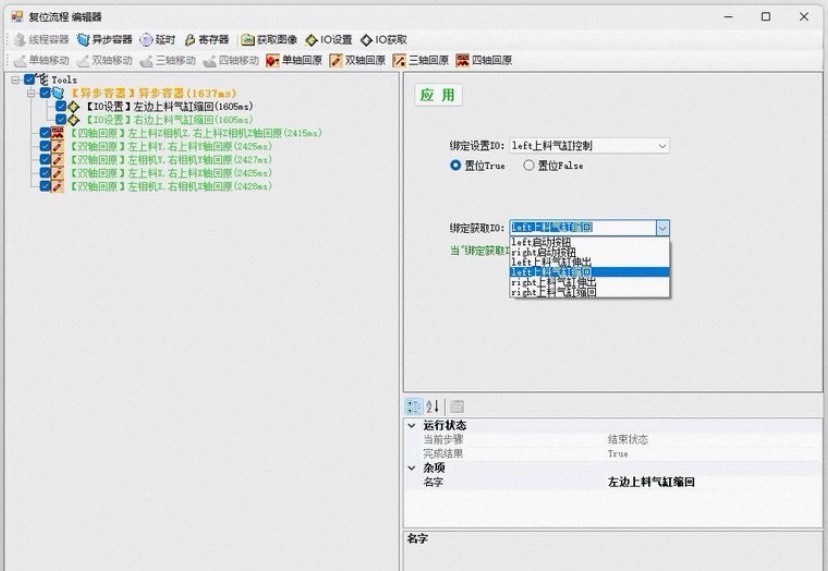This screenshot has height=571, width=828.
Task: Toggle checkbox for 左上料X,右上料X轴回原 step
Action: [45, 173]
